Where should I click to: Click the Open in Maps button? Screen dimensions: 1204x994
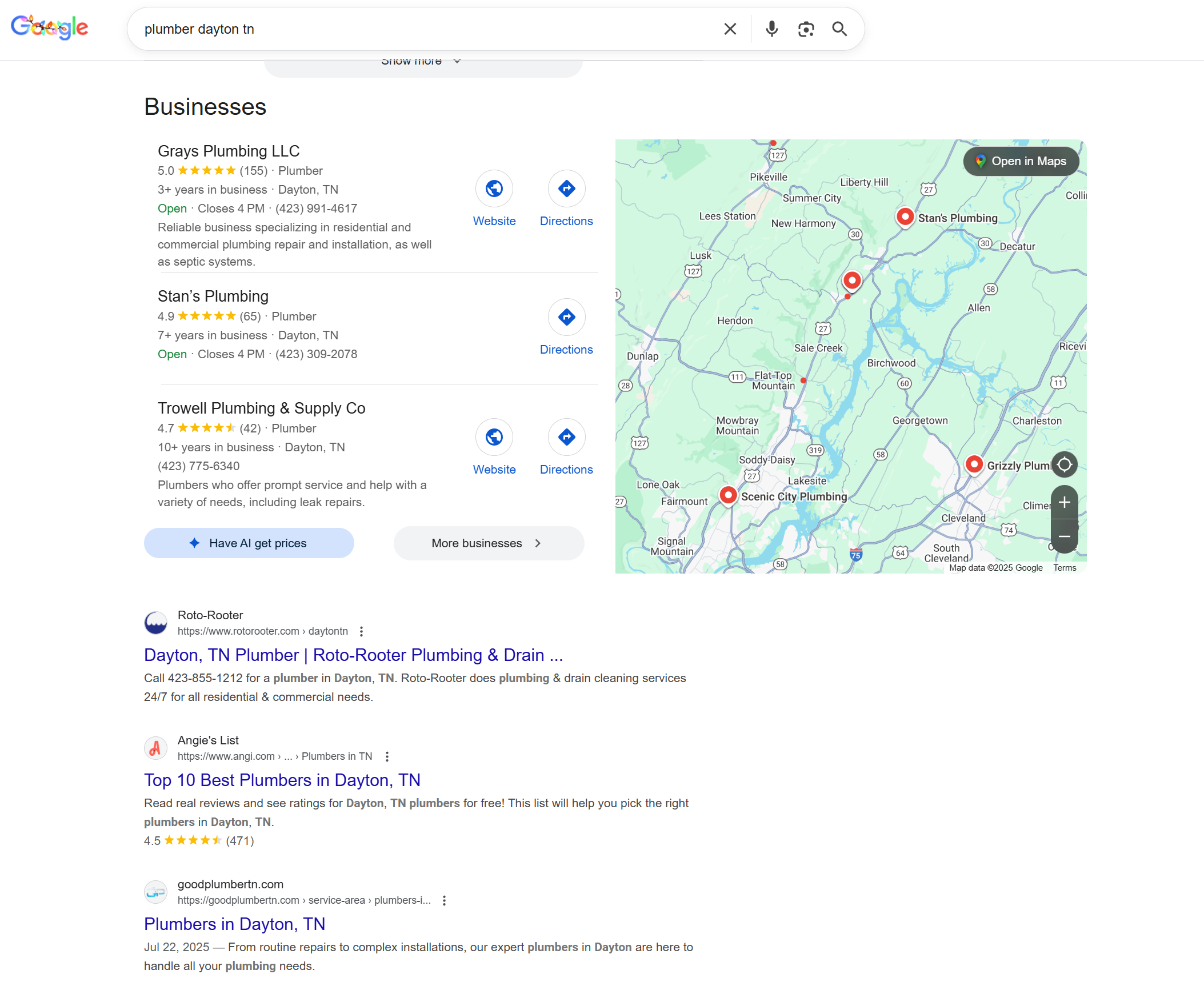[x=1020, y=162]
